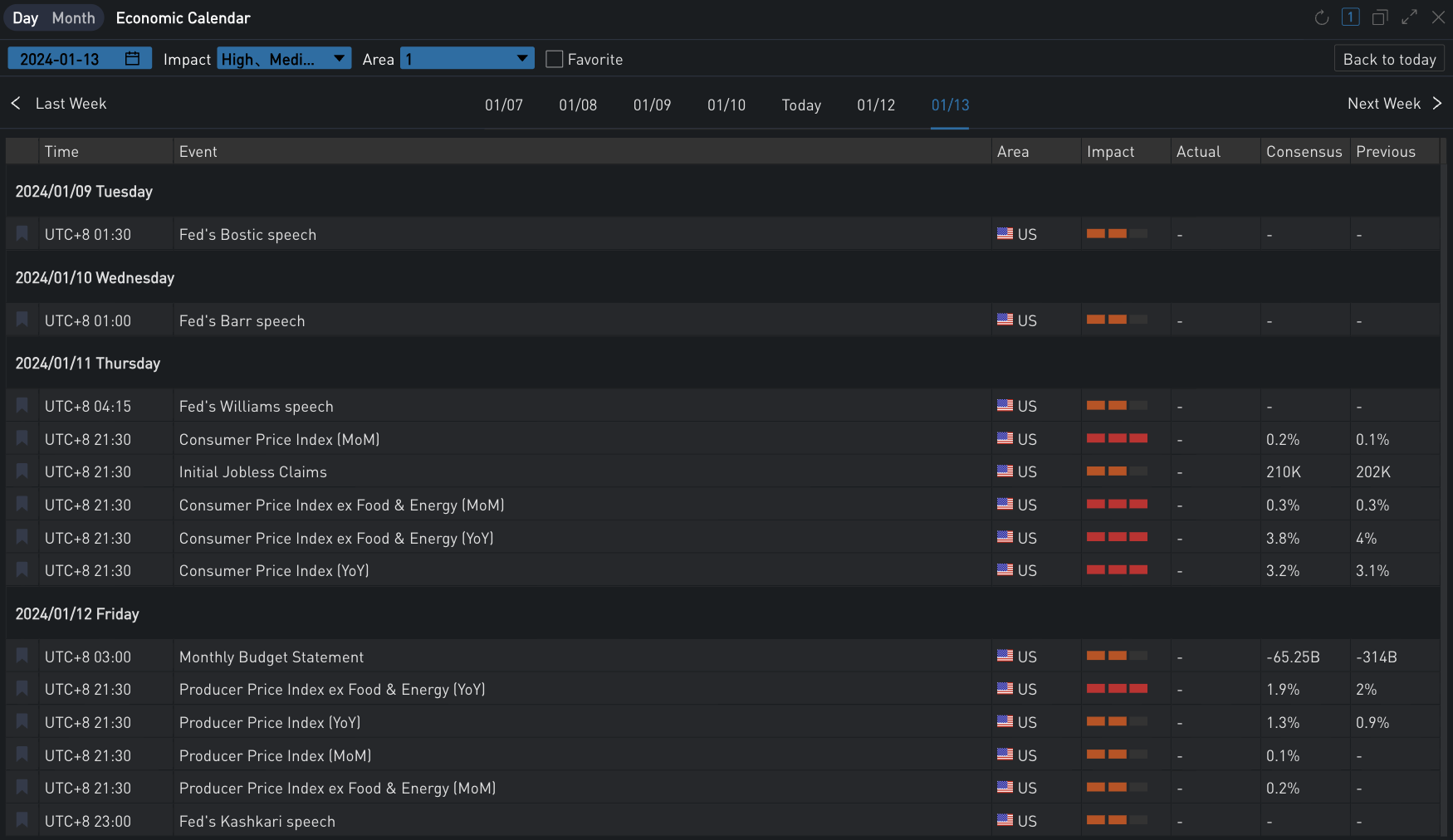The height and width of the screenshot is (840, 1453).
Task: Enable the Favorite checkbox filter
Action: tap(555, 59)
